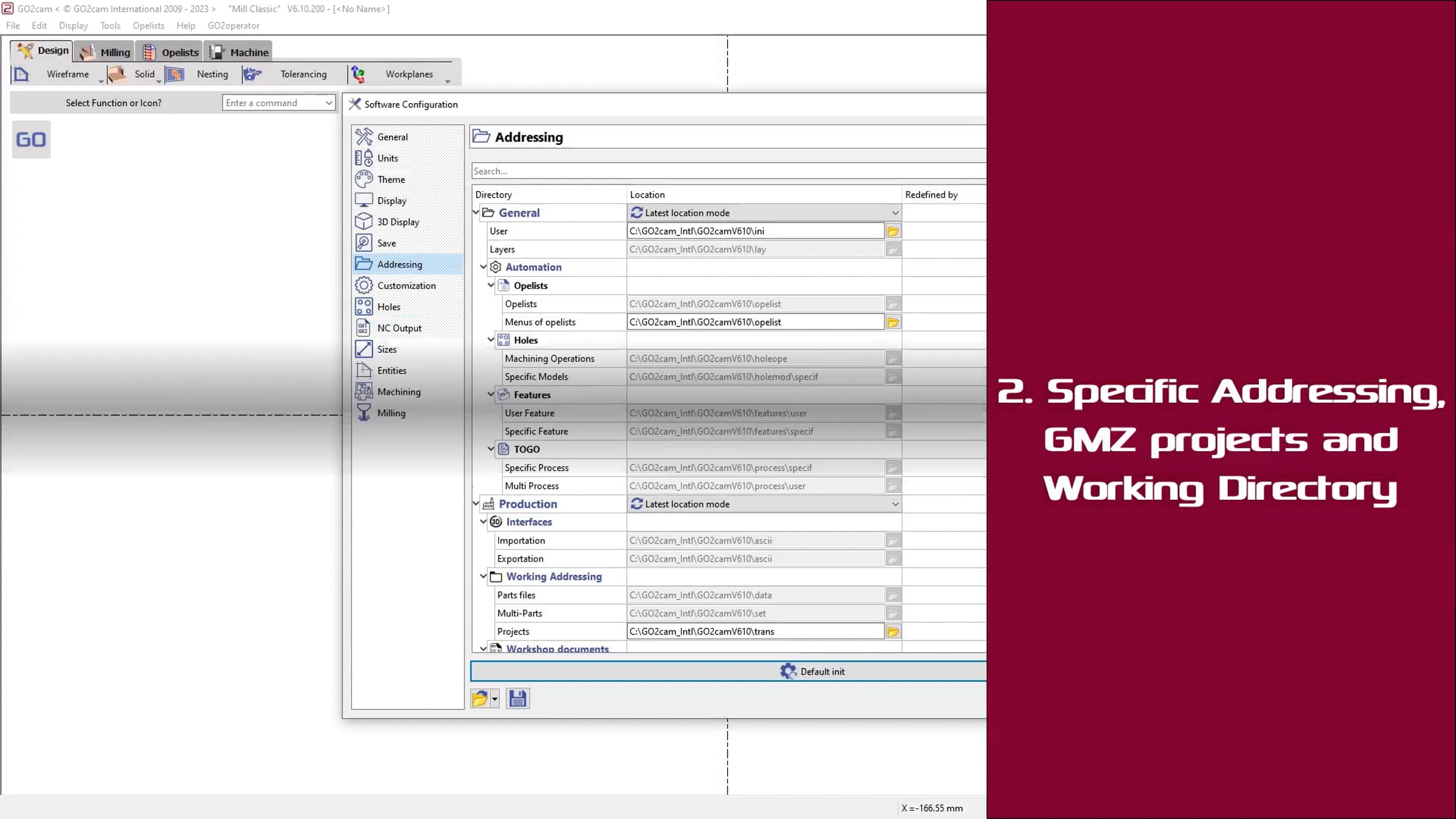This screenshot has width=1456, height=819.
Task: Open the command entry combo box
Action: click(x=278, y=103)
